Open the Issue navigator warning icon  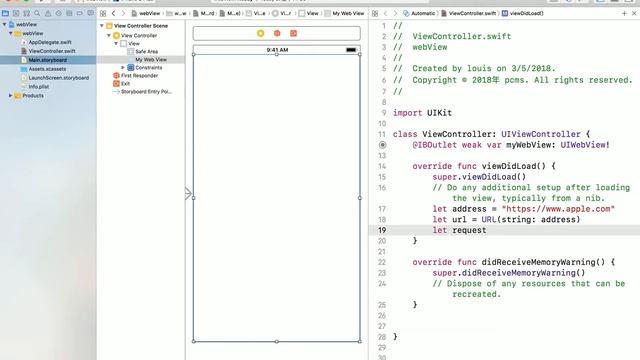coord(48,13)
